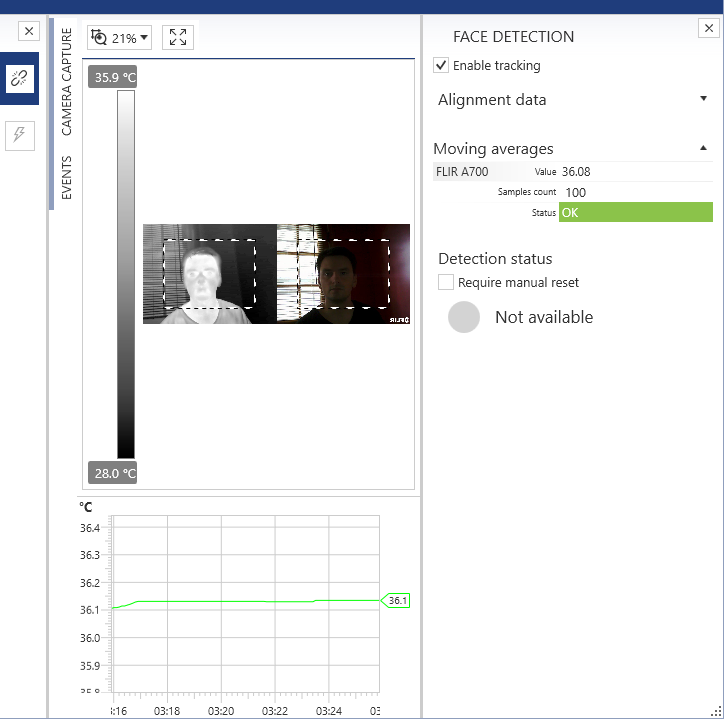Click the green OK status field
Screen dimensions: 724x719
[635, 212]
